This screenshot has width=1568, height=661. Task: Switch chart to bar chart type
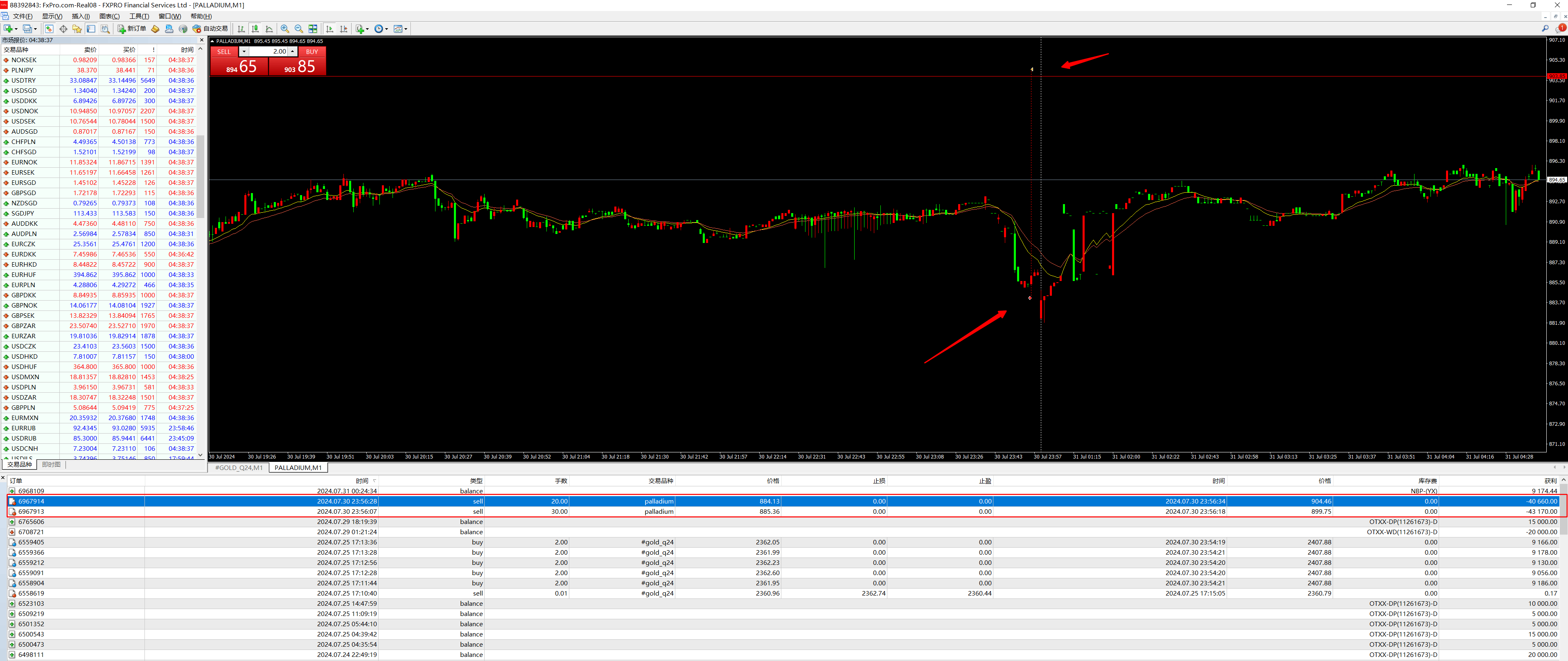click(241, 29)
